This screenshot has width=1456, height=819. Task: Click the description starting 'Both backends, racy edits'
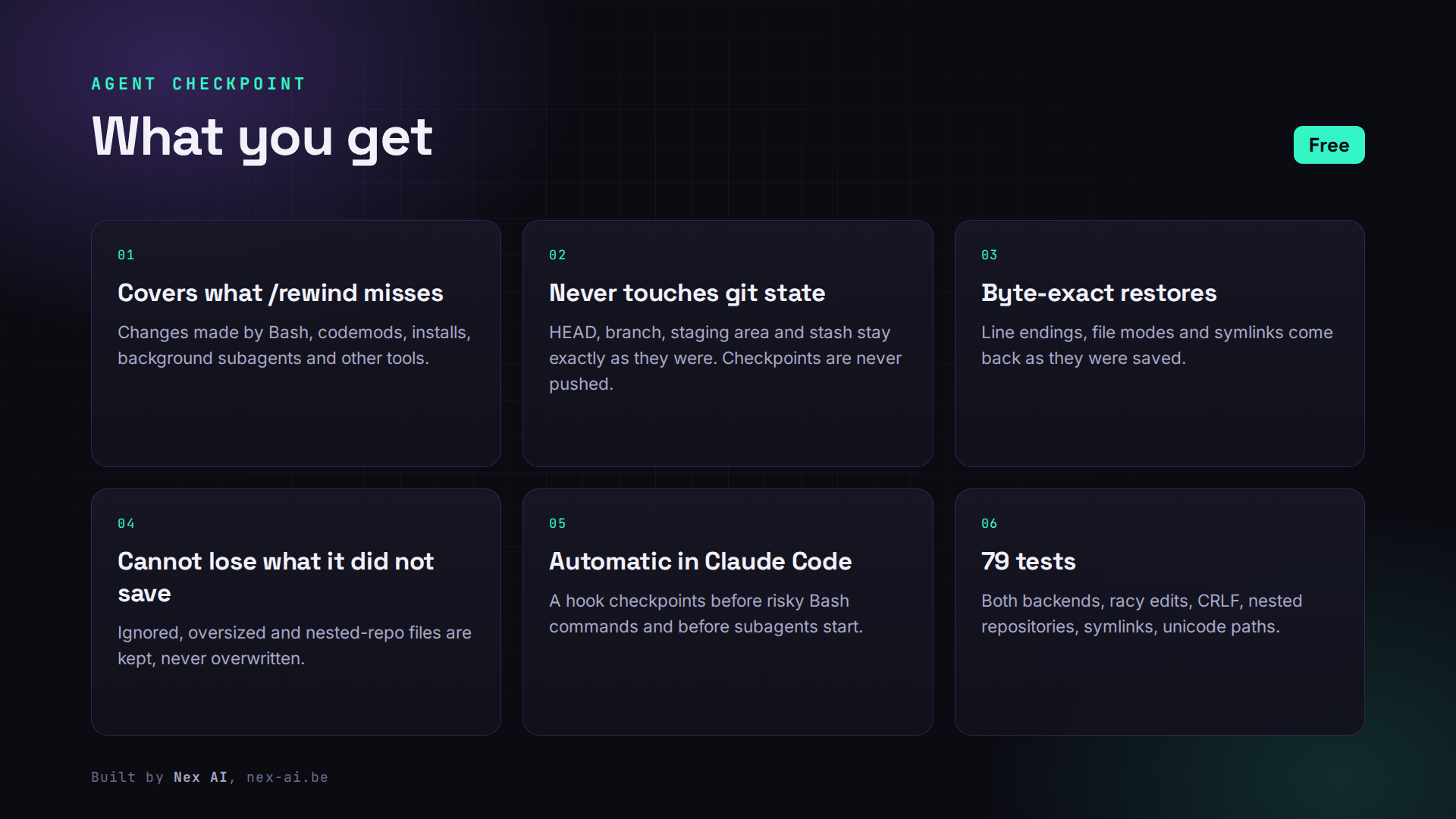click(1141, 613)
